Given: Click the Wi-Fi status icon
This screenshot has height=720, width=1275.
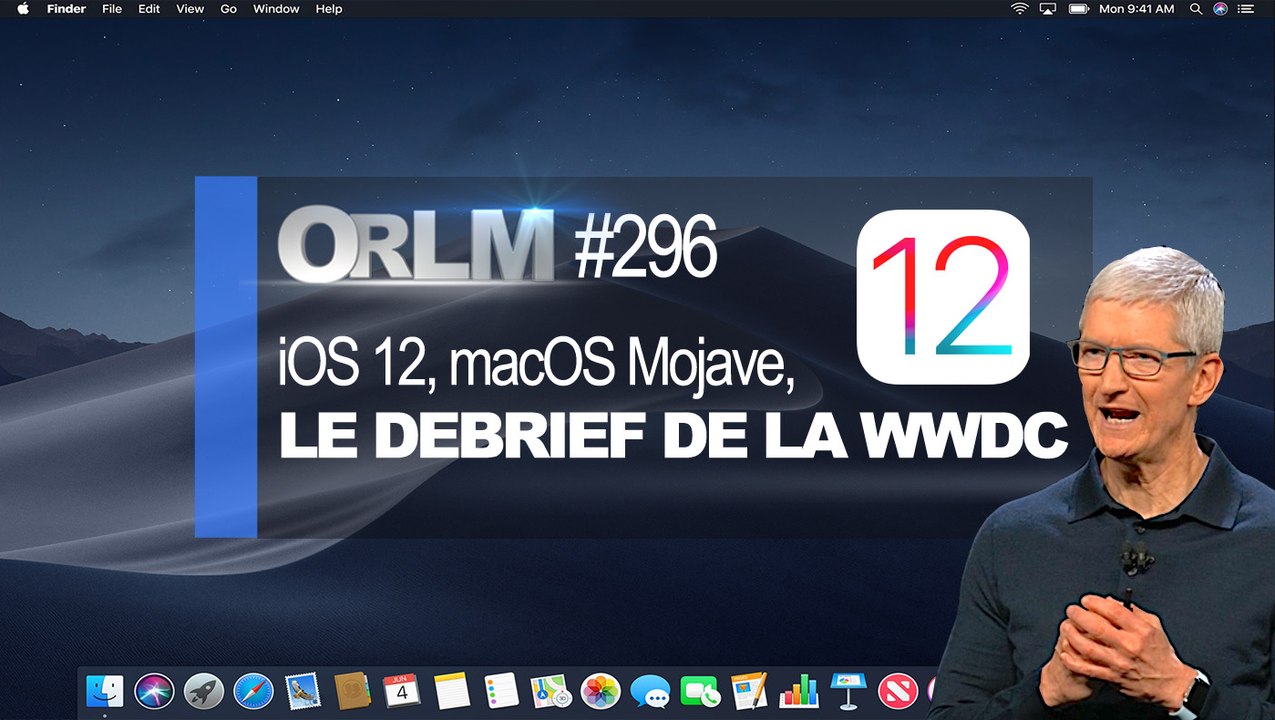Looking at the screenshot, I should coord(1019,9).
